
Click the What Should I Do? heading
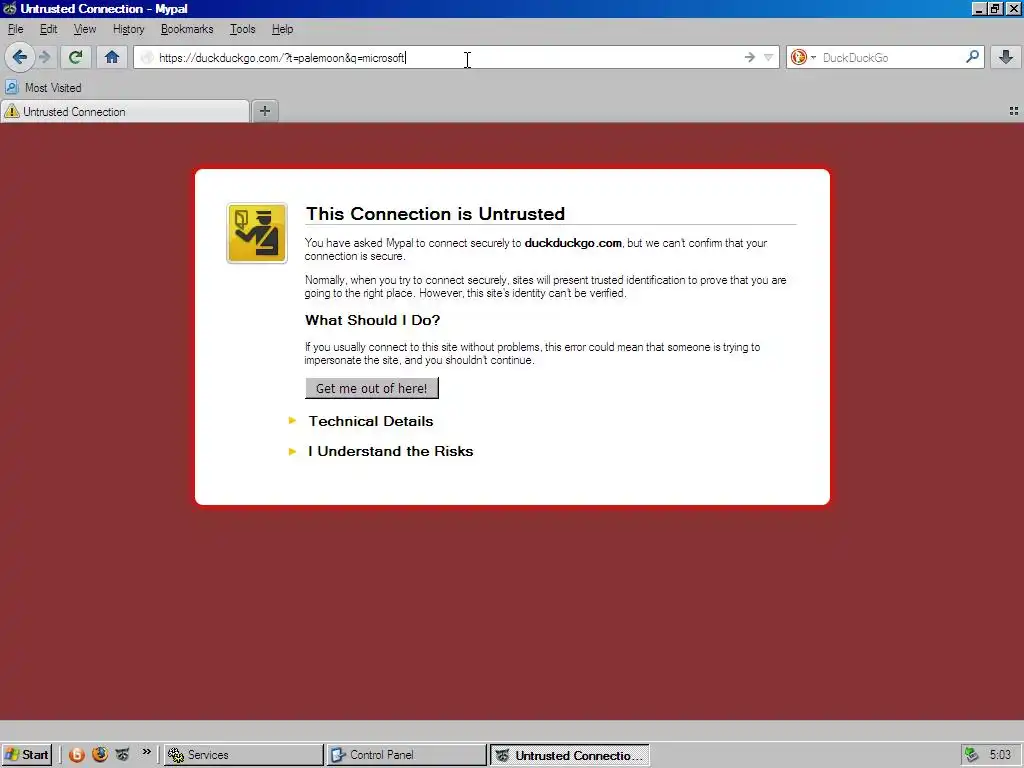pyautogui.click(x=372, y=320)
